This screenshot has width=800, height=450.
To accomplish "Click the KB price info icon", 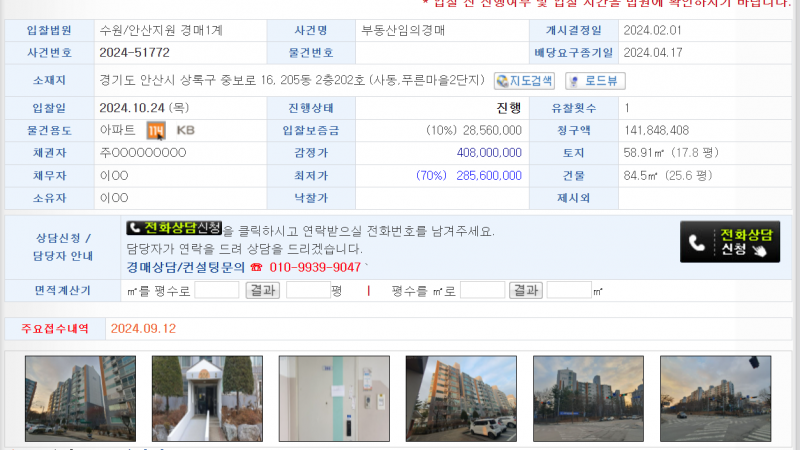I will pyautogui.click(x=185, y=130).
